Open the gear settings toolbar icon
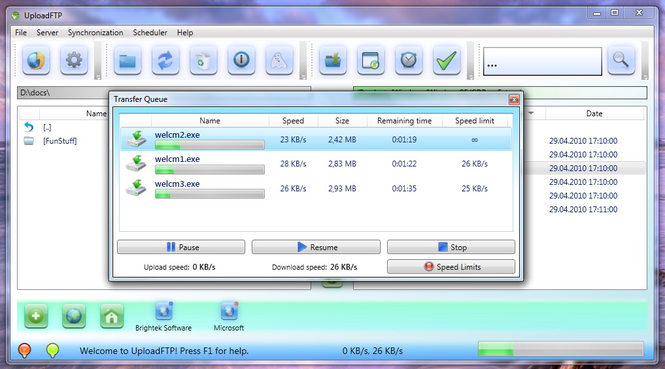 point(74,61)
